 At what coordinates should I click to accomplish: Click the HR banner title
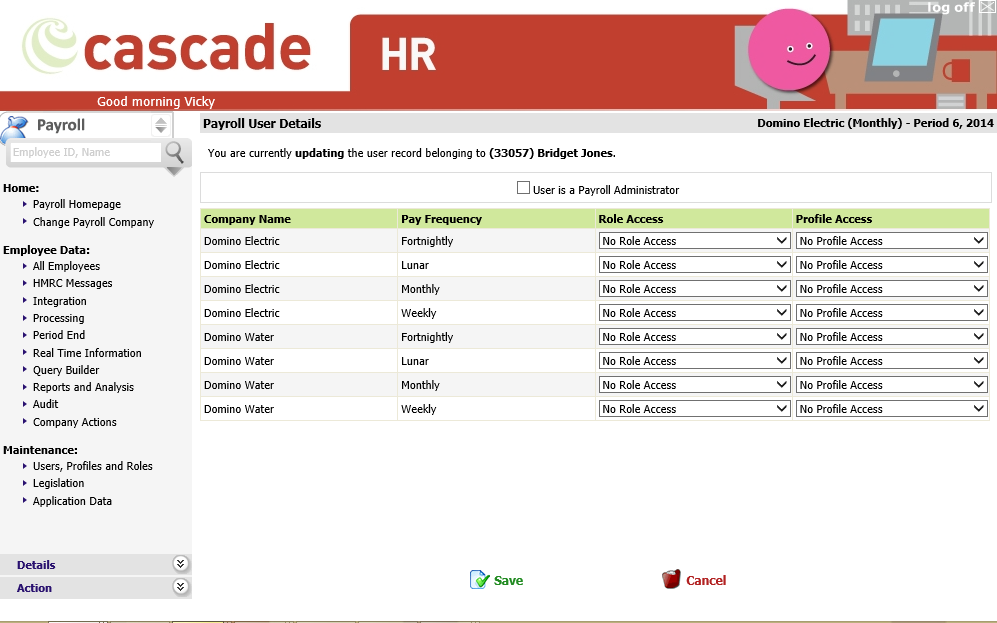408,55
